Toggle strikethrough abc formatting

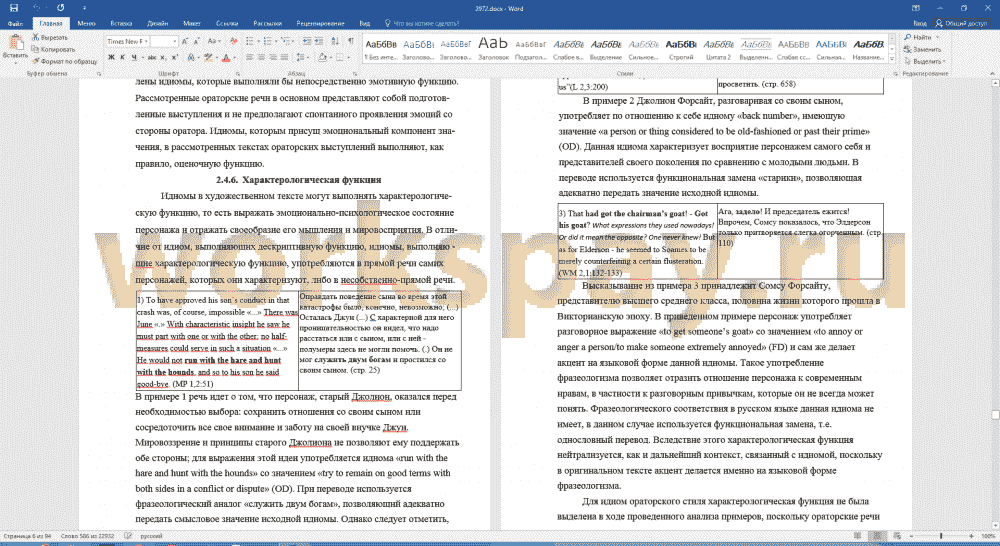(152, 57)
